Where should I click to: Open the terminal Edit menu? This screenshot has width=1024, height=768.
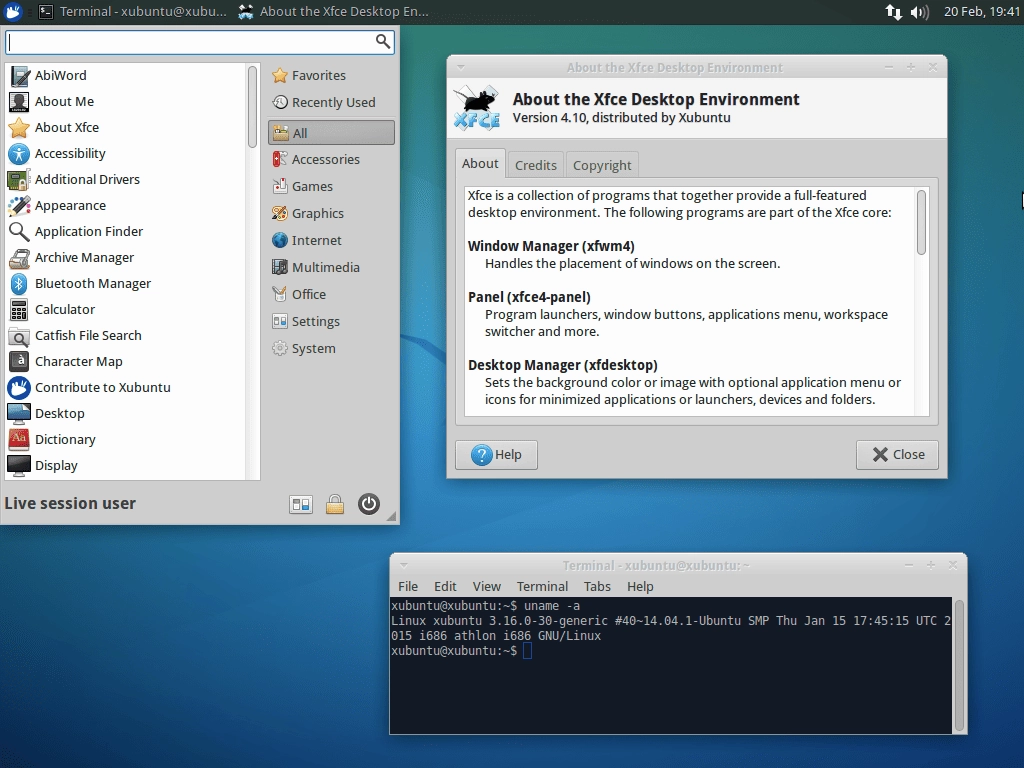445,586
